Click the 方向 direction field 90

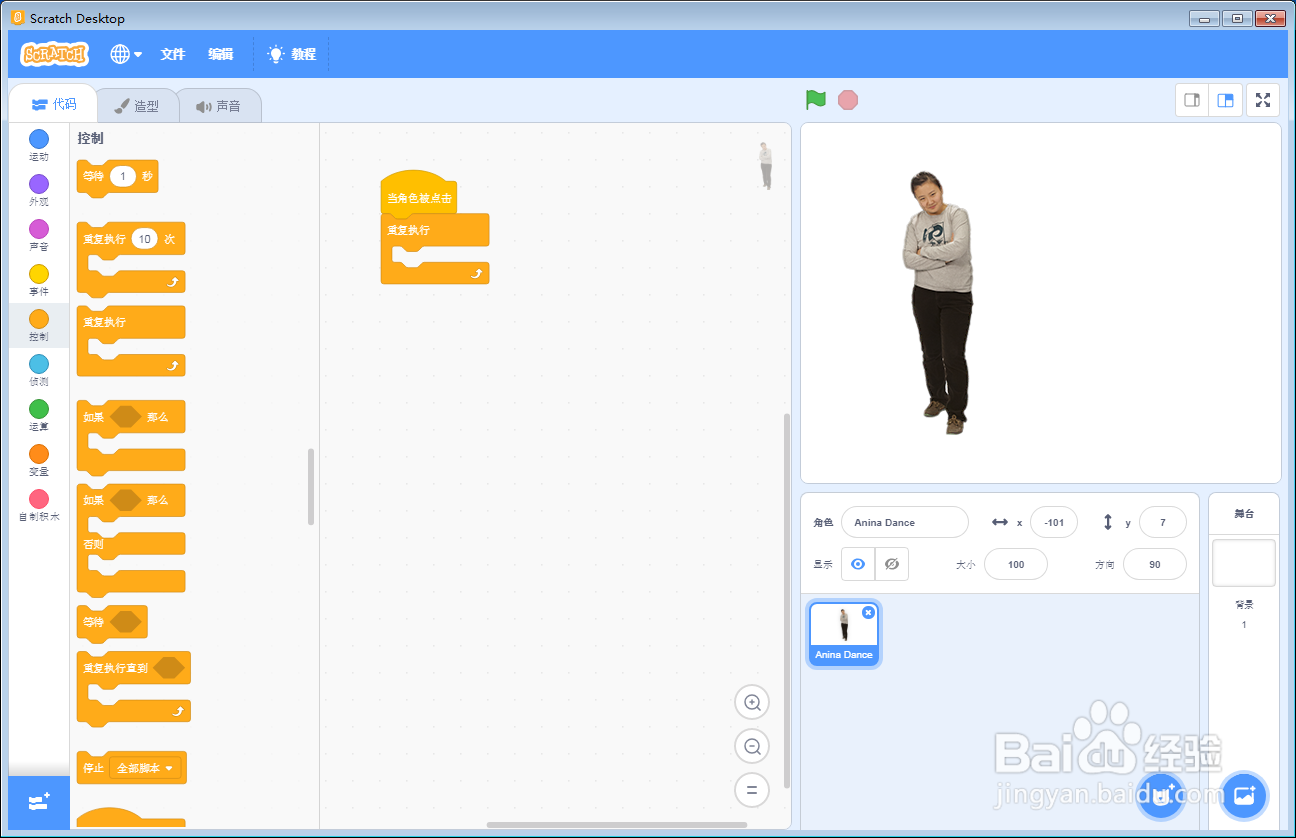(x=1155, y=564)
